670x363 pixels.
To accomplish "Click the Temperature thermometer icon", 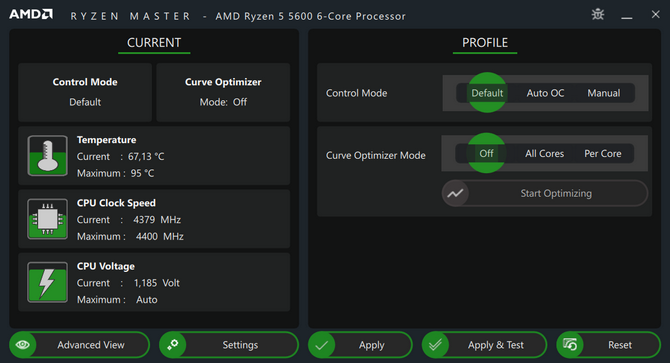I will click(x=47, y=155).
